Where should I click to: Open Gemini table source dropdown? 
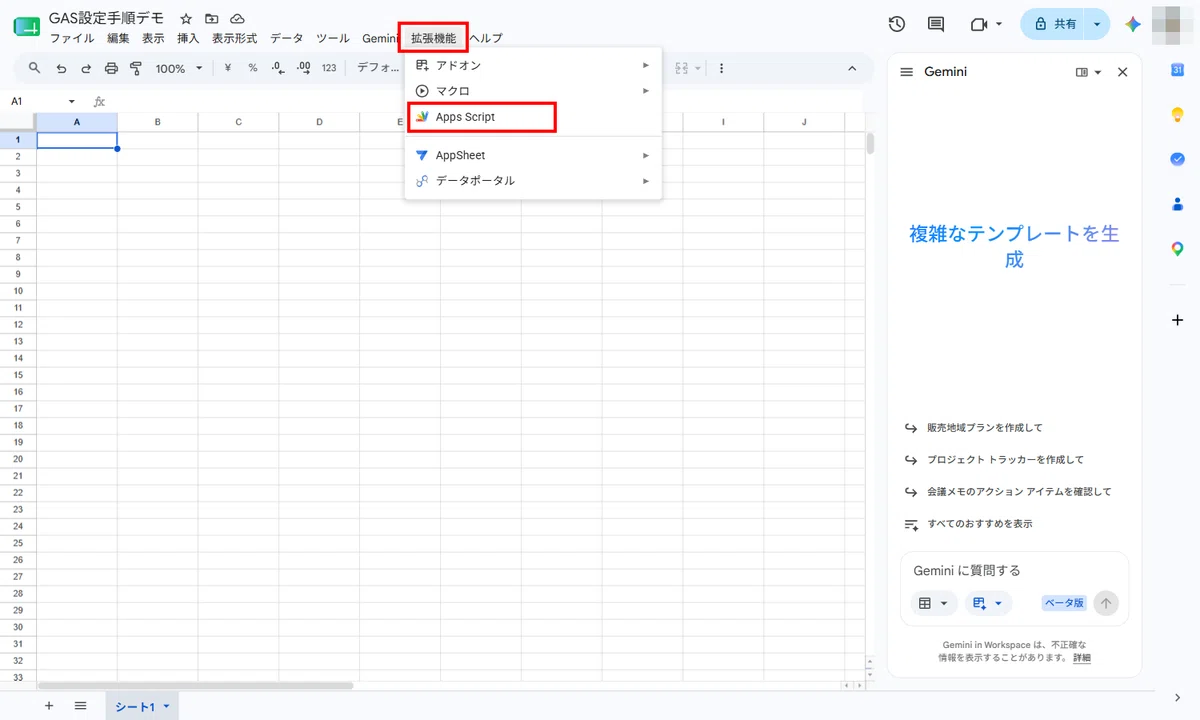(933, 603)
